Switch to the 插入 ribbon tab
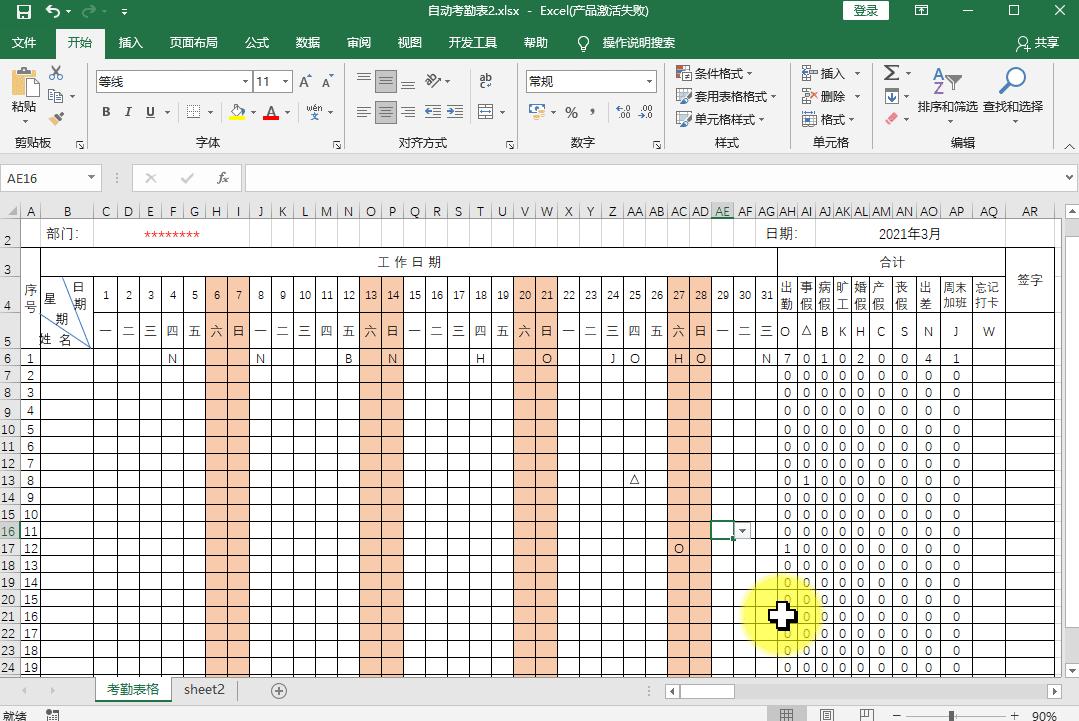 click(130, 43)
